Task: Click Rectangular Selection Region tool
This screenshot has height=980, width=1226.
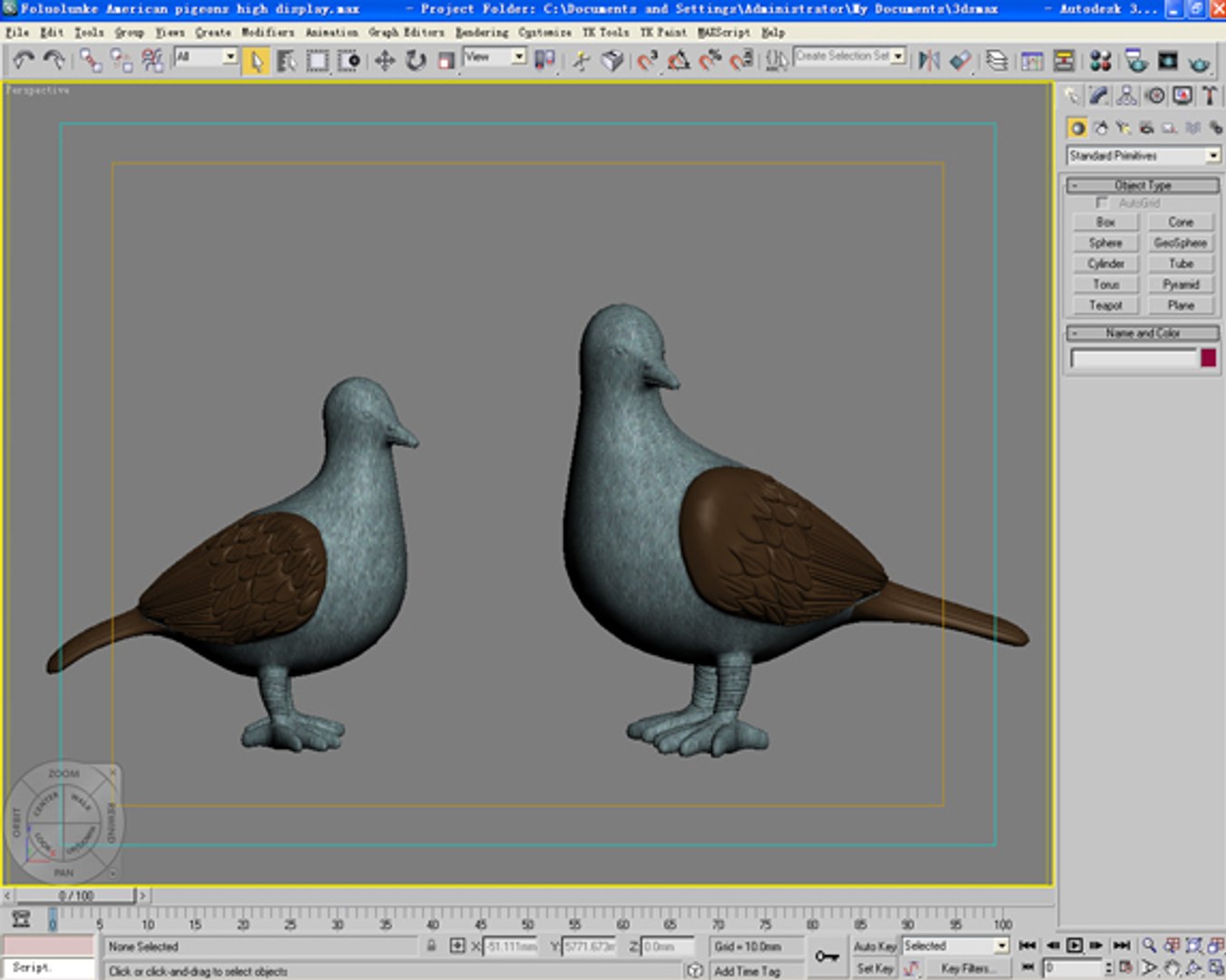Action: (x=318, y=61)
